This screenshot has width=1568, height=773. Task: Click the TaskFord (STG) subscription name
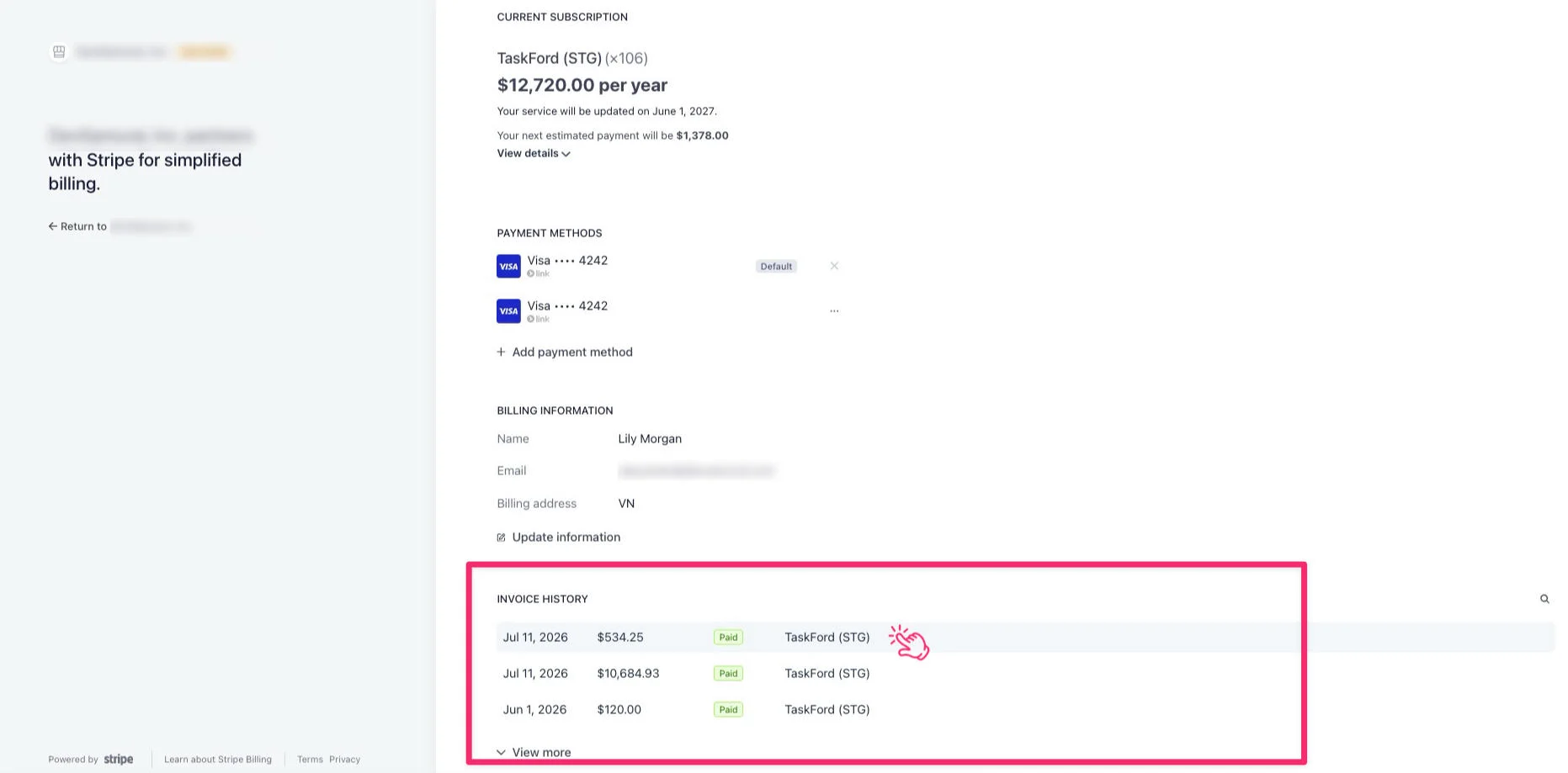coord(550,58)
